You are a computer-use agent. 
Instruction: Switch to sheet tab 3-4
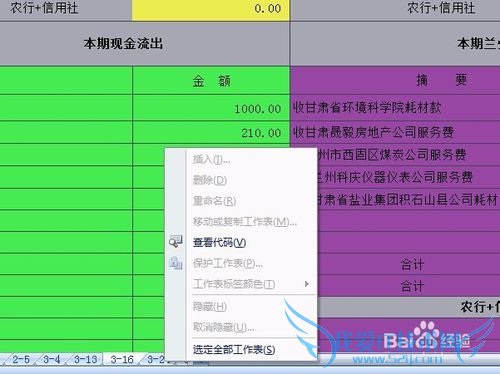point(52,360)
